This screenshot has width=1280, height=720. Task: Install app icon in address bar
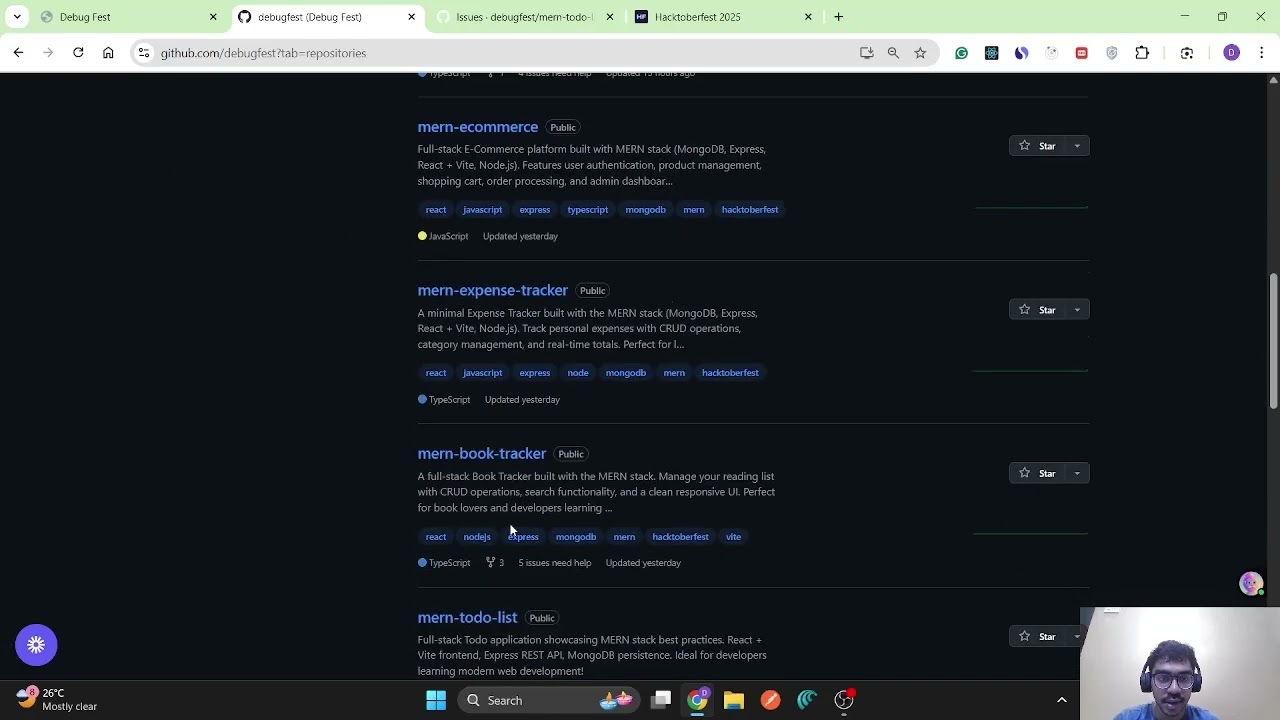[x=867, y=53]
